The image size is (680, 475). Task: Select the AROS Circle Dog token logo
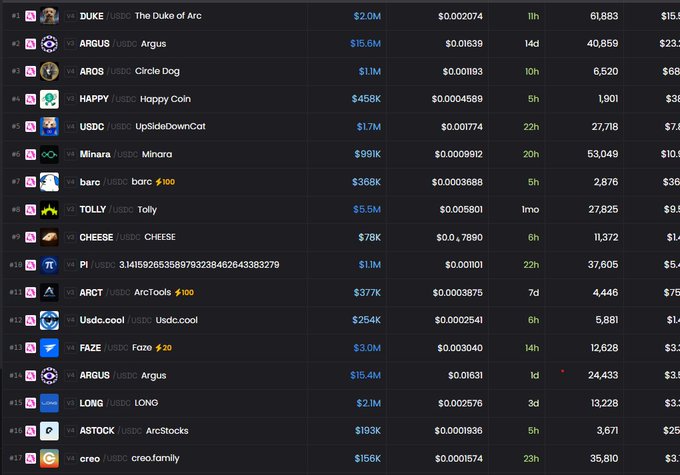(x=49, y=72)
